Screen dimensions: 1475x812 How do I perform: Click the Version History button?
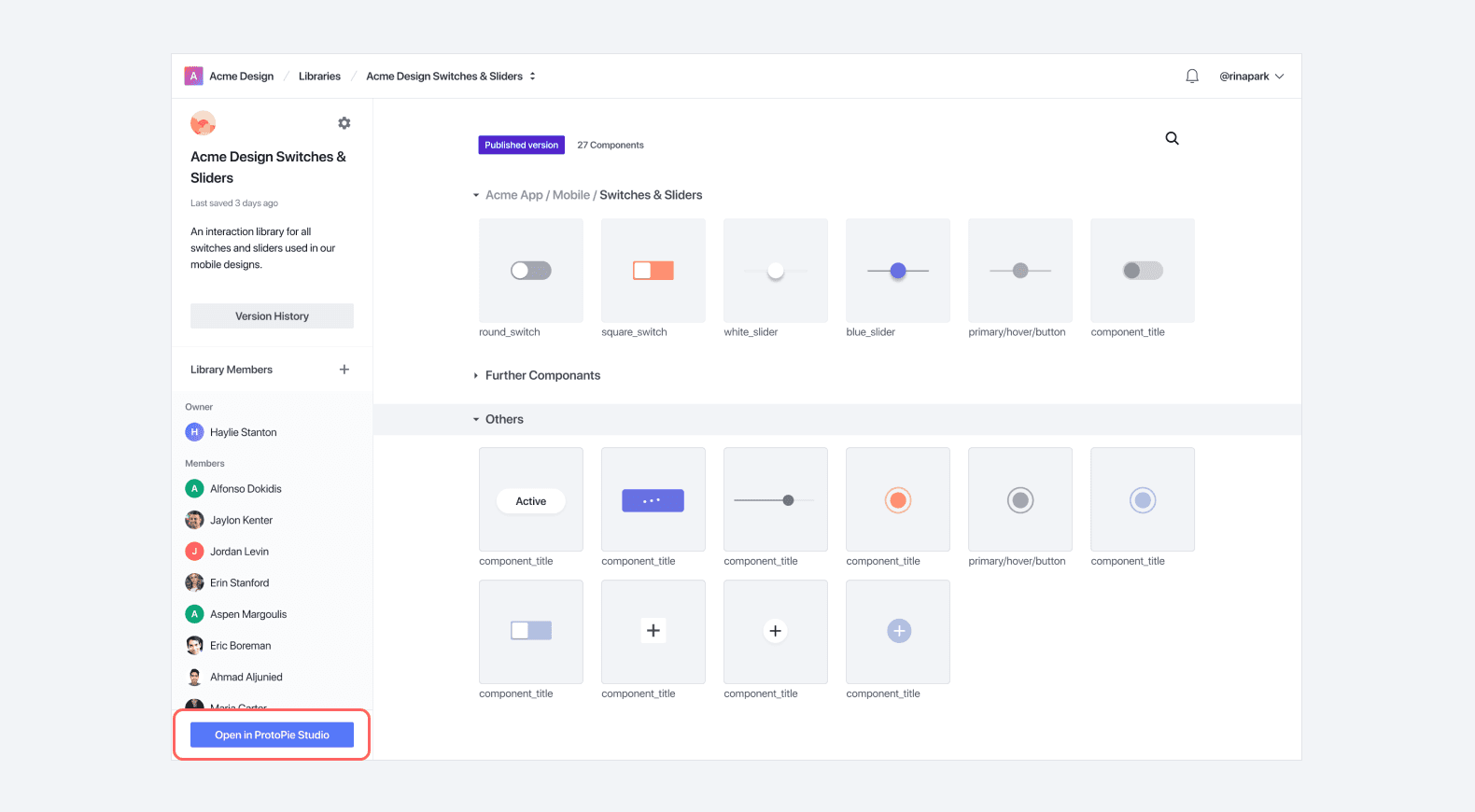272,316
